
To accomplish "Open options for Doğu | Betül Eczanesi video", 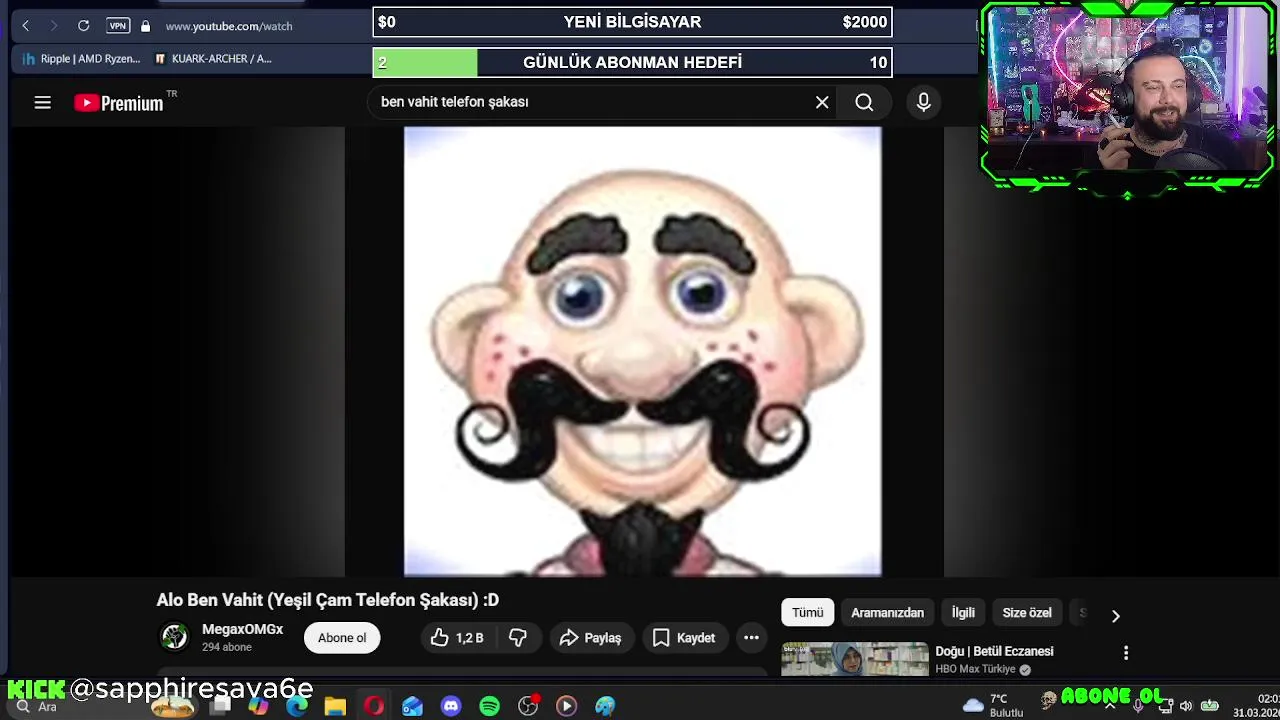I will coord(1126,653).
